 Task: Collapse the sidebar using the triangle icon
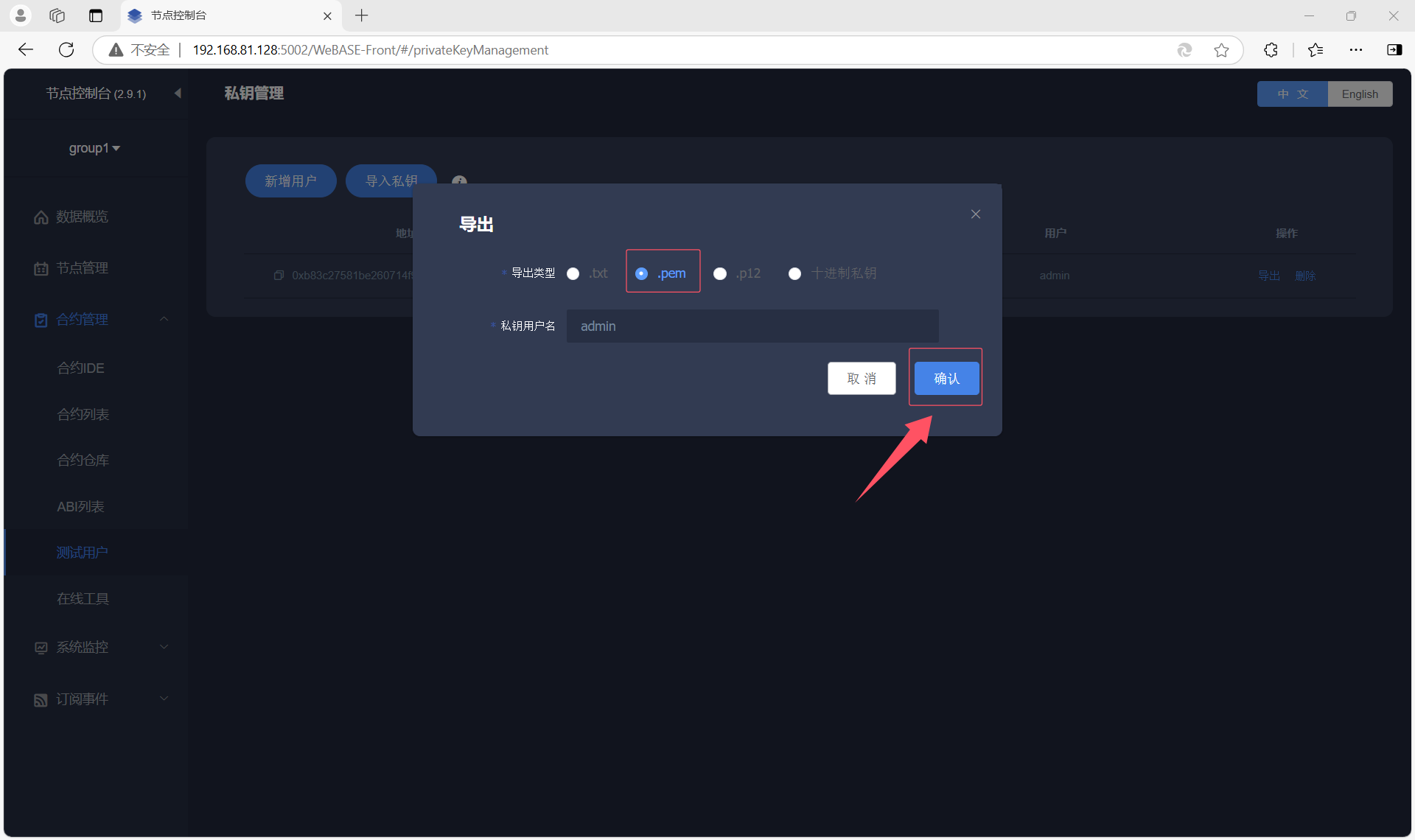pyautogui.click(x=178, y=94)
